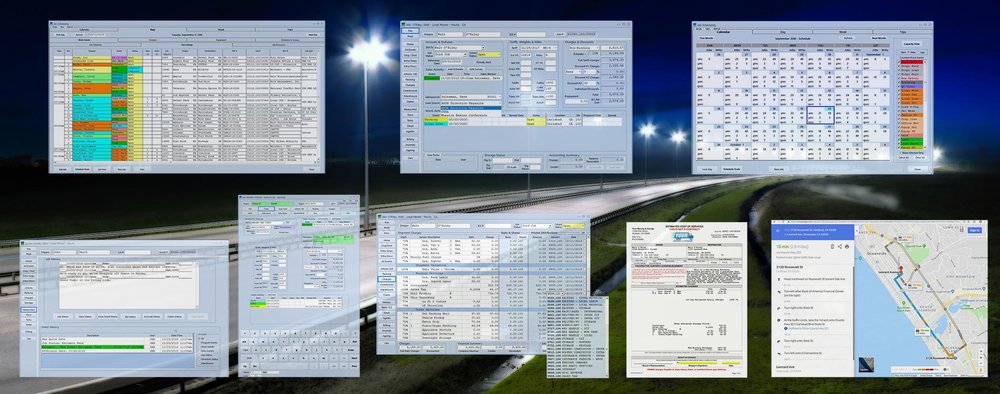Open the File side tab in job window
This screenshot has width=1000, height=394.
(x=410, y=31)
